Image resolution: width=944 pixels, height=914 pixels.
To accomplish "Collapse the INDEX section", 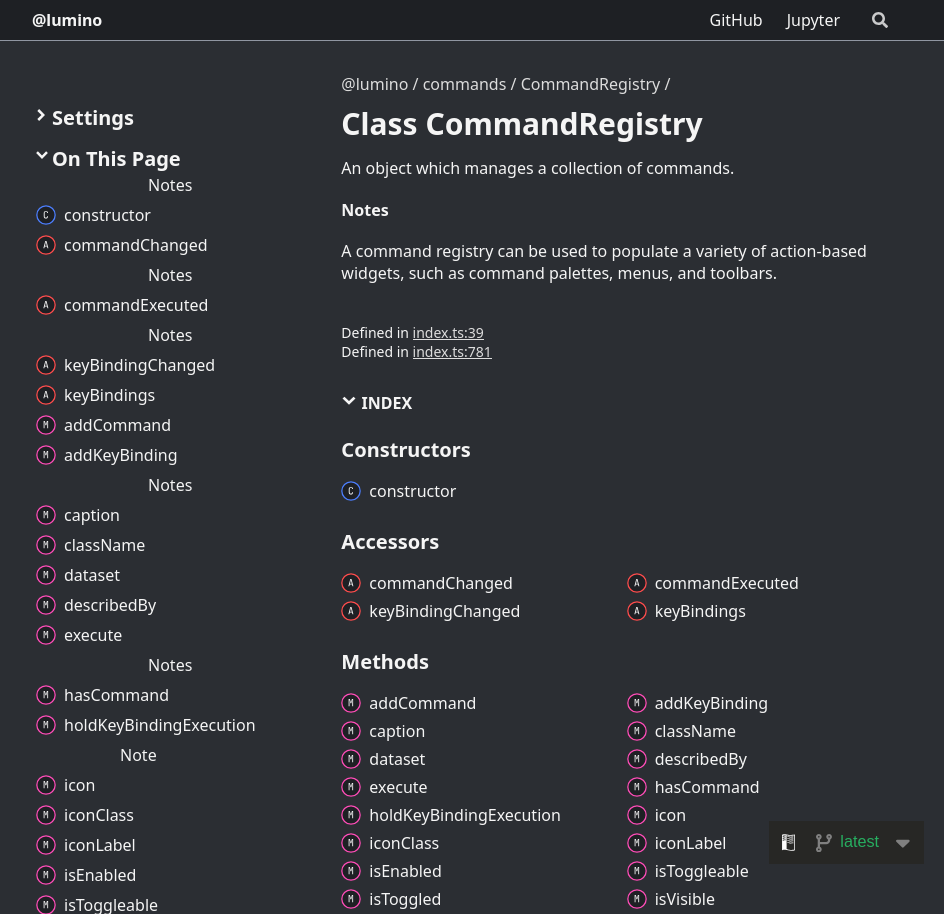I will (377, 403).
